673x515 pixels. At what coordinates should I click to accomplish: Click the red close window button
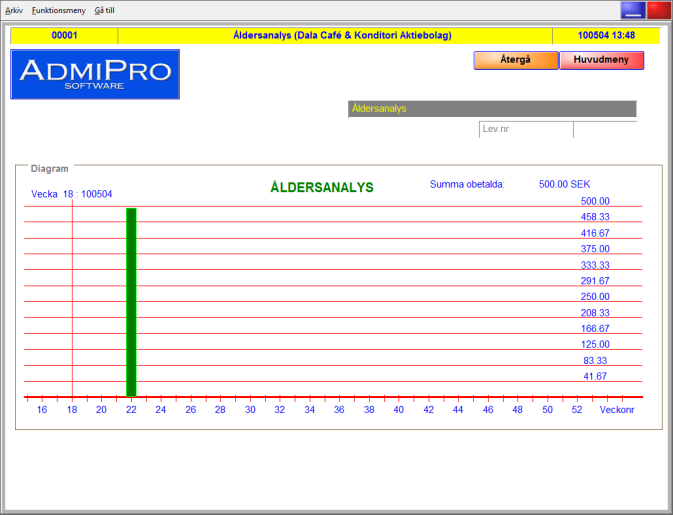click(658, 10)
